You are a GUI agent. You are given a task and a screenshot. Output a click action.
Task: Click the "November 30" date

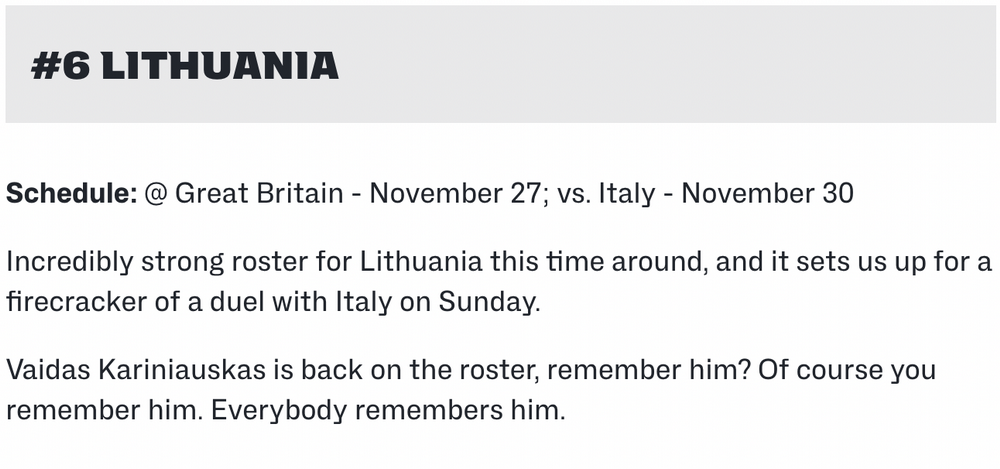[x=767, y=193]
